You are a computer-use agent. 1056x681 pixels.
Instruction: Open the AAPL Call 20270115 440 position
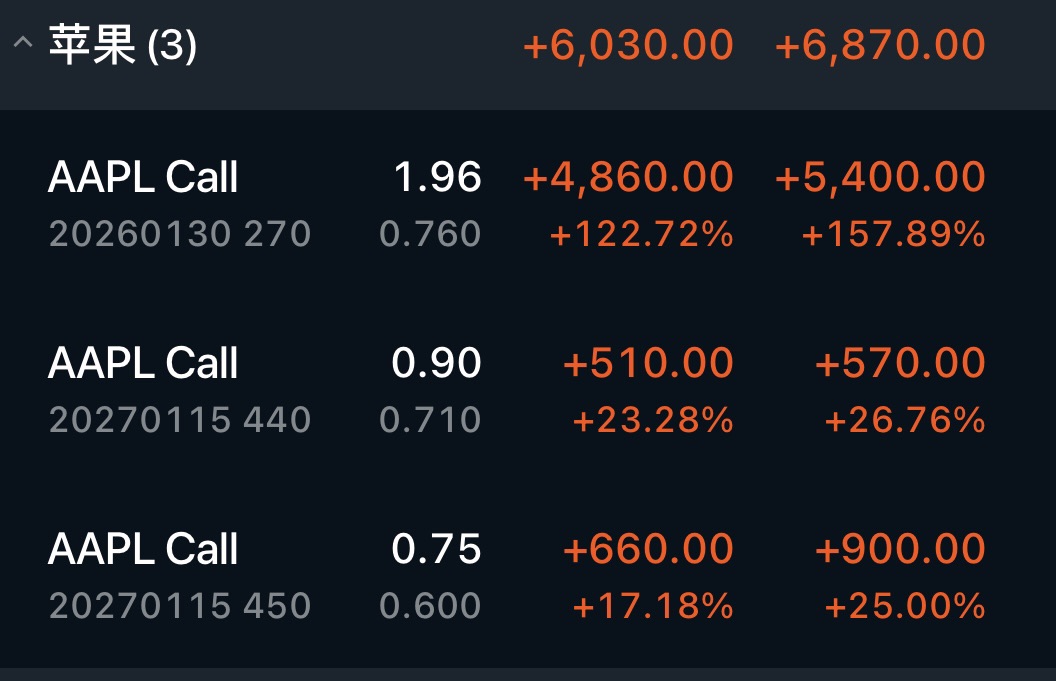click(x=143, y=363)
